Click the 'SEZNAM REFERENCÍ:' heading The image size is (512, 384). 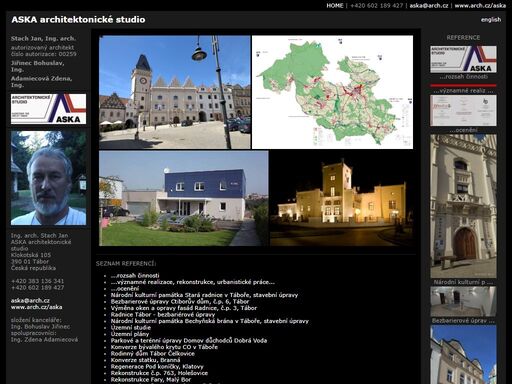point(126,264)
